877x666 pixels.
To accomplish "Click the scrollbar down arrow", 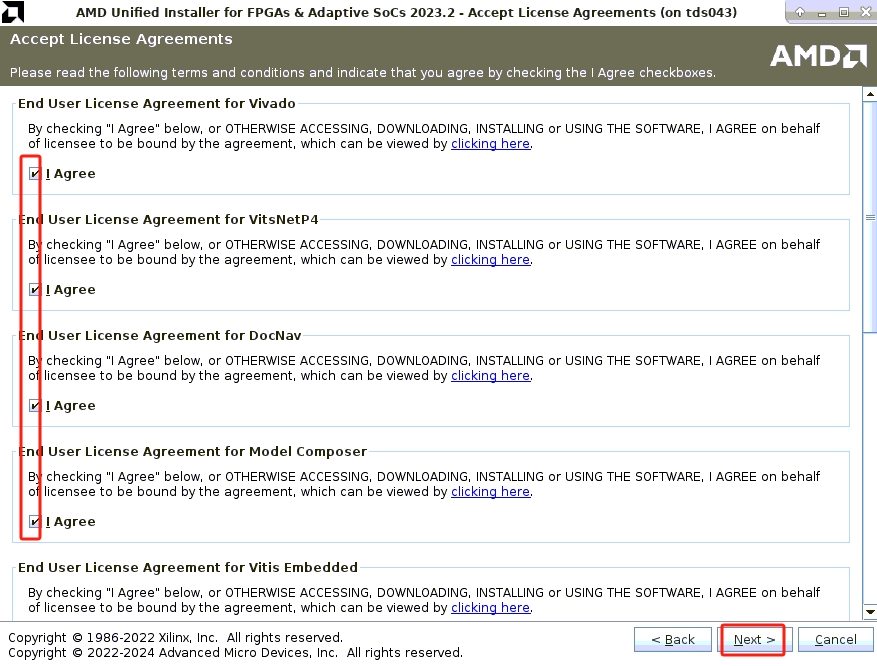I will (x=870, y=611).
